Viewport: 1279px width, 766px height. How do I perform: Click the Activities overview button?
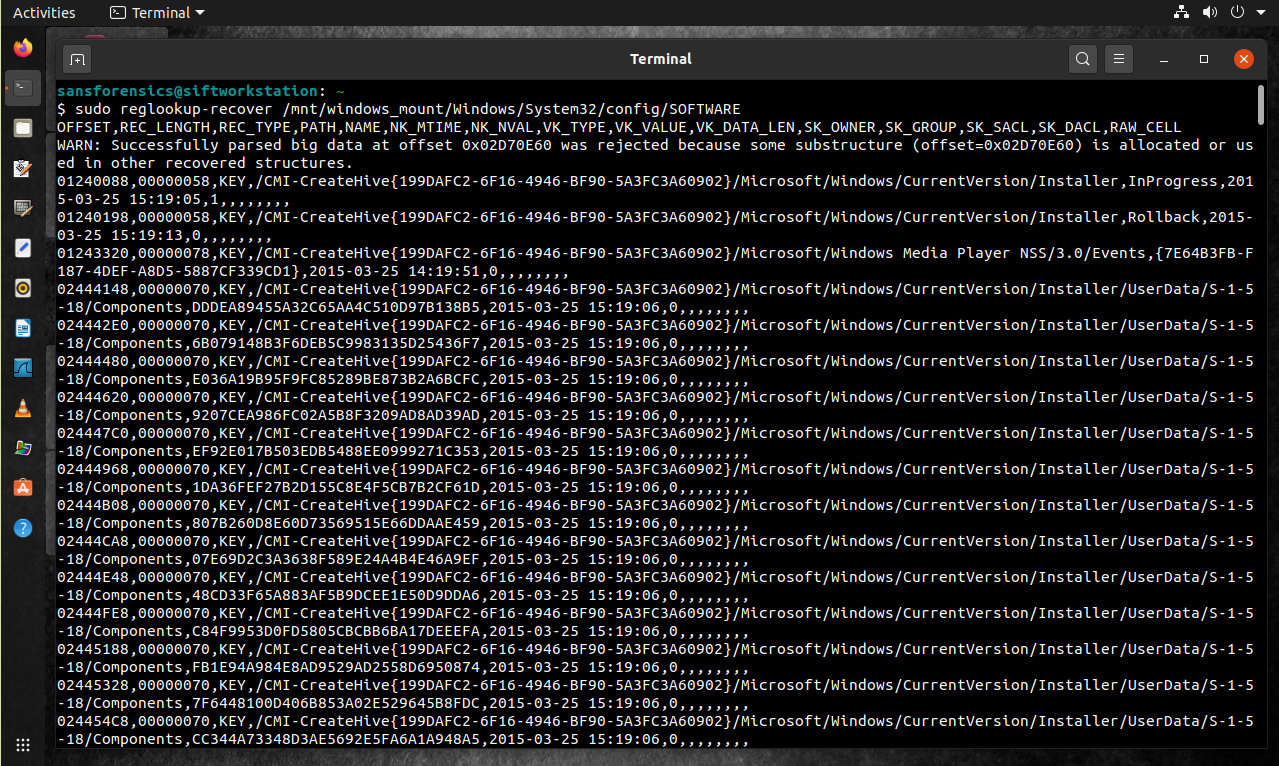coord(44,13)
